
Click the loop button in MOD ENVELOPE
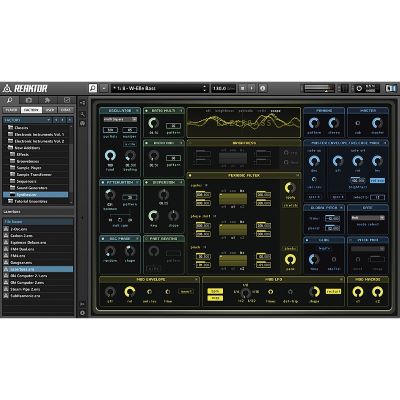point(185,292)
